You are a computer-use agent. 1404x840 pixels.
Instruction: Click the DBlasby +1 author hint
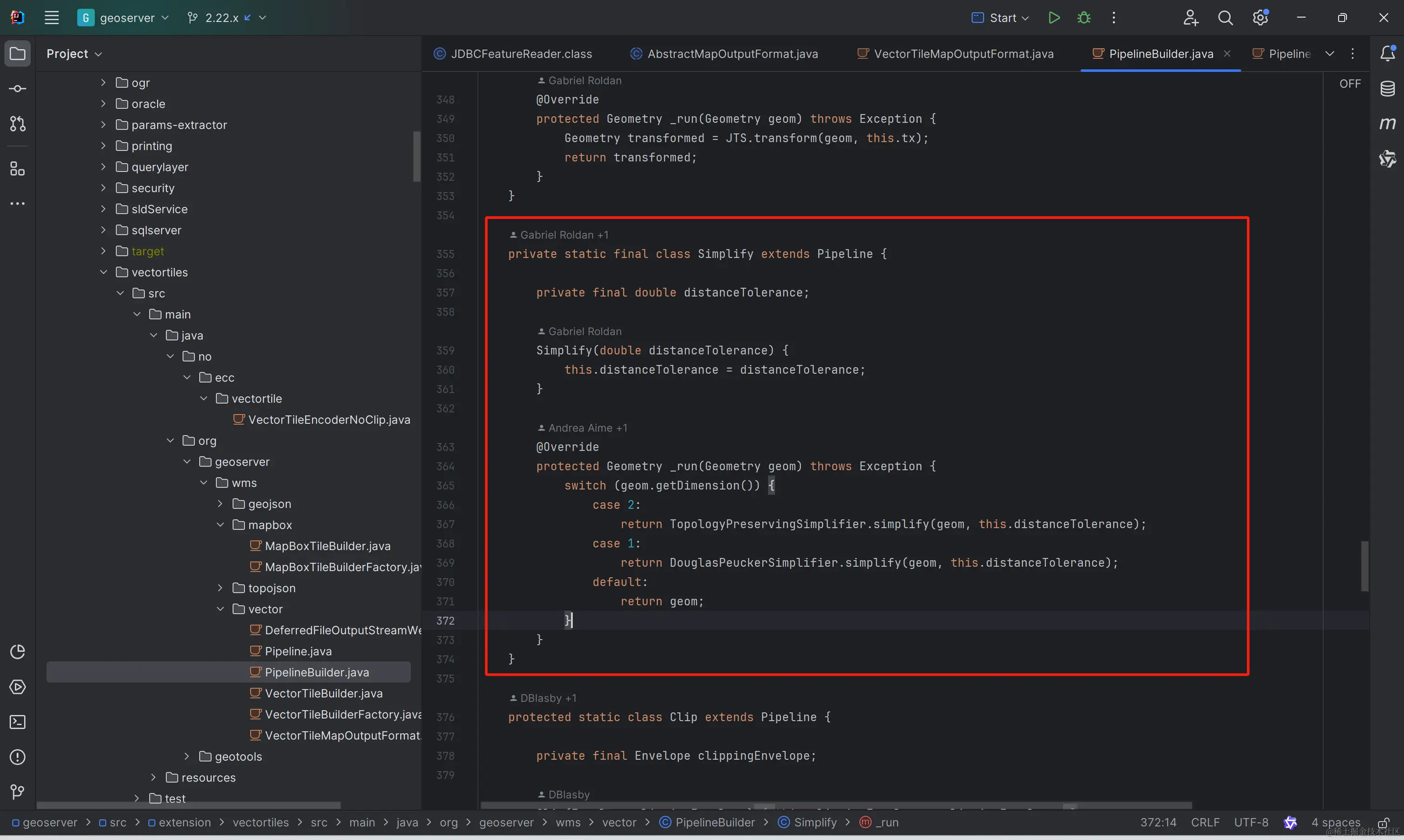[x=543, y=698]
